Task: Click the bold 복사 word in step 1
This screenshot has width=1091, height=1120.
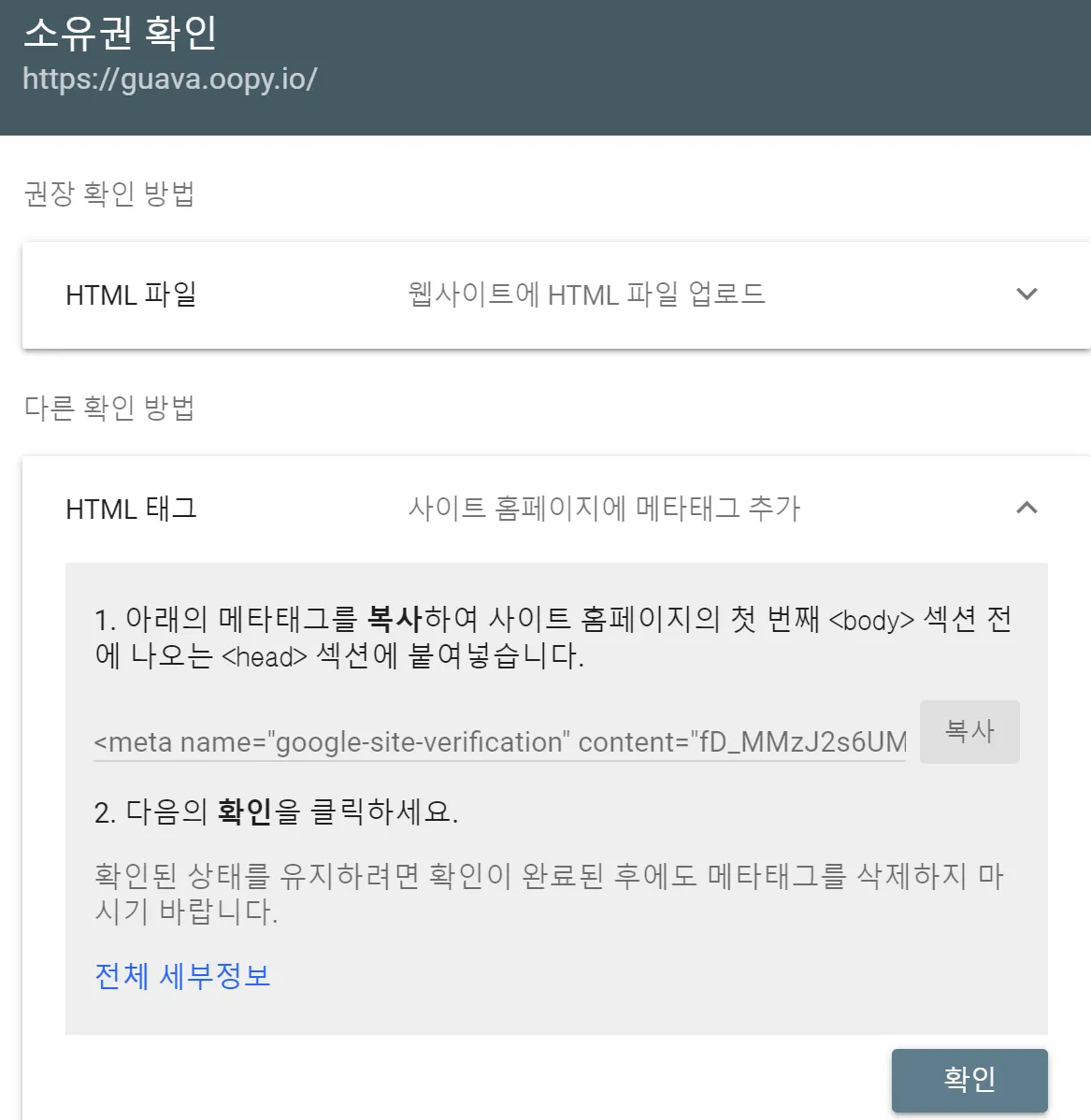Action: click(395, 619)
